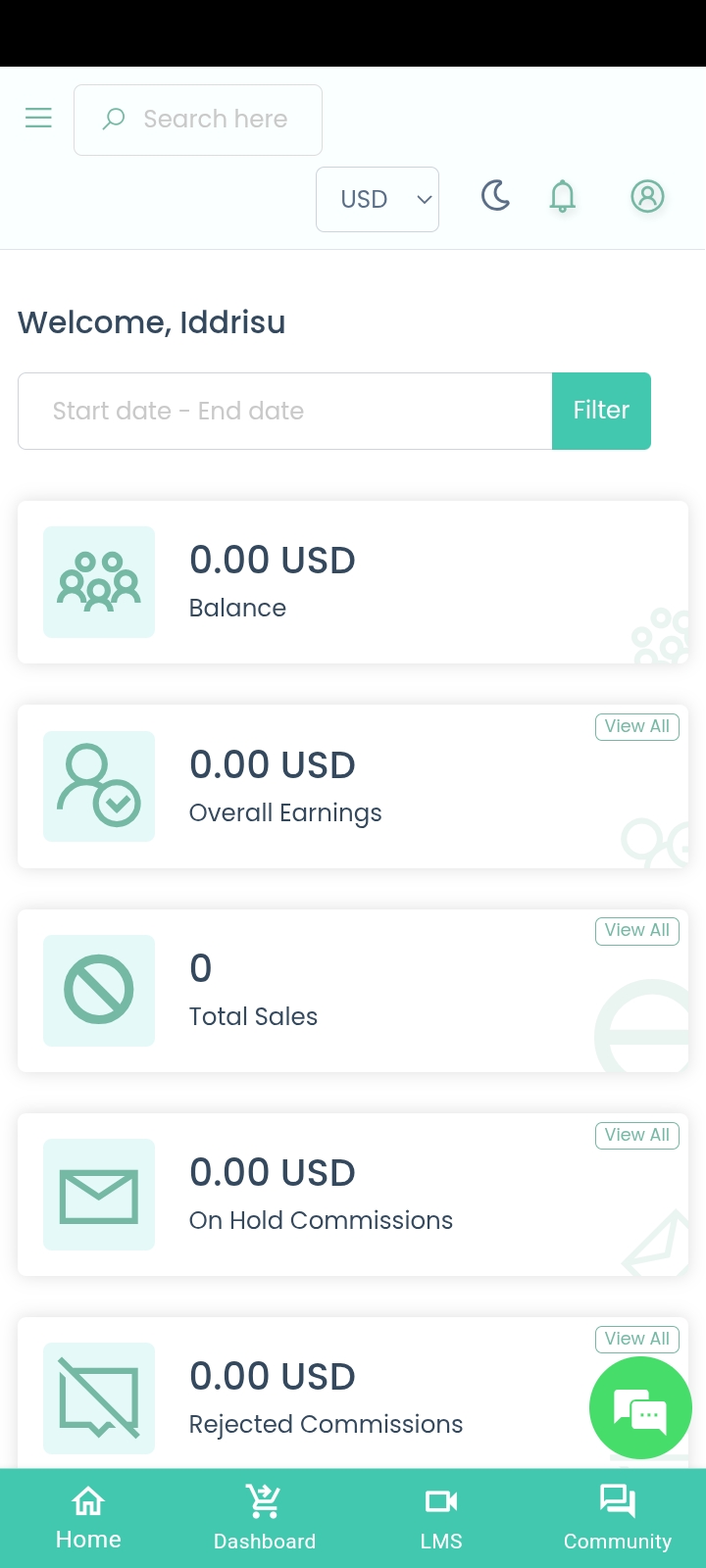Expand the USD currency dropdown
The height and width of the screenshot is (1568, 706).
378,199
